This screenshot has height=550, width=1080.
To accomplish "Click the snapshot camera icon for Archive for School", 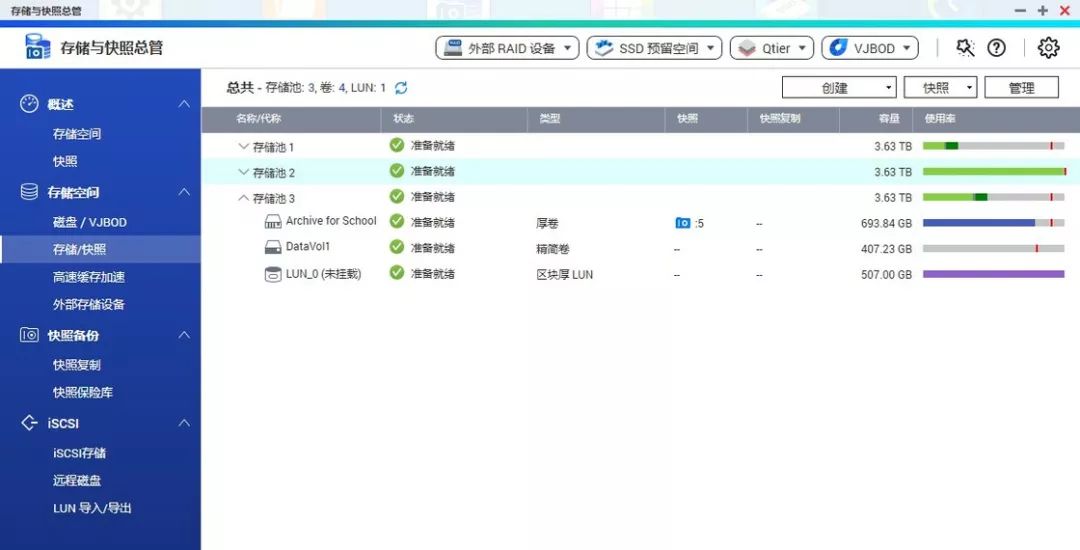I will point(683,223).
